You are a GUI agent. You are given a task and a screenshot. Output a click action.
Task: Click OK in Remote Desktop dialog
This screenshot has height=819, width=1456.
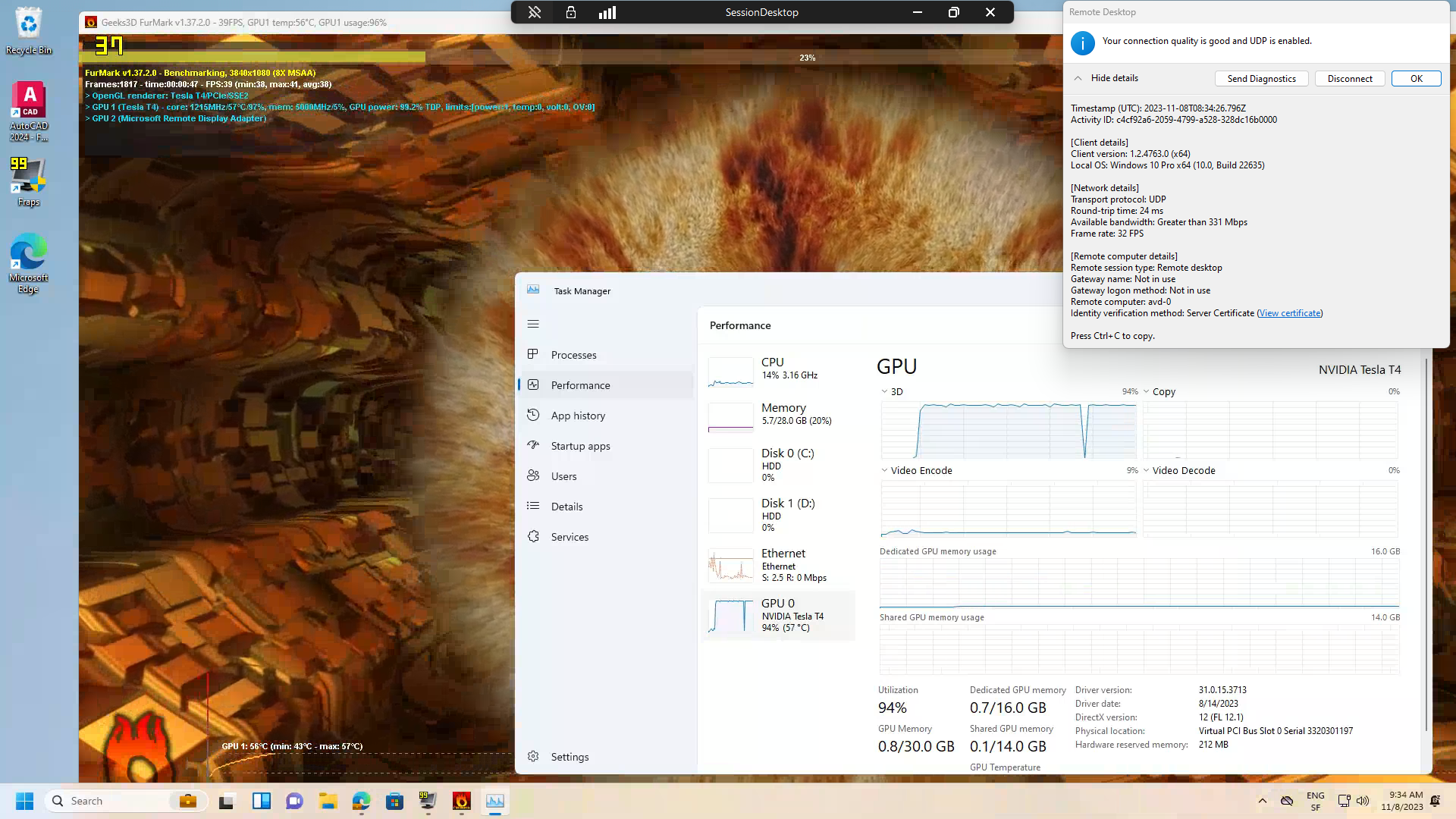pos(1416,79)
